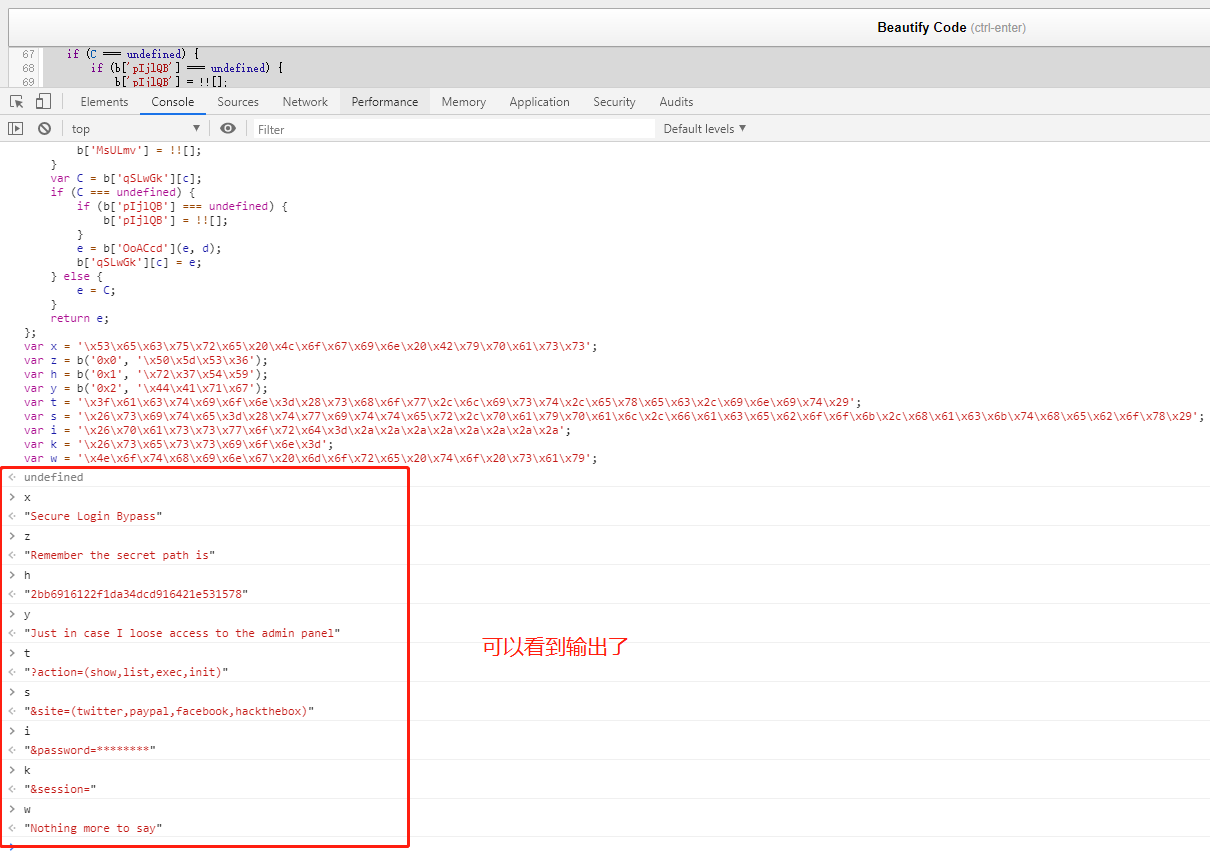Click the console input 'w' line
1210x862 pixels.
27,809
